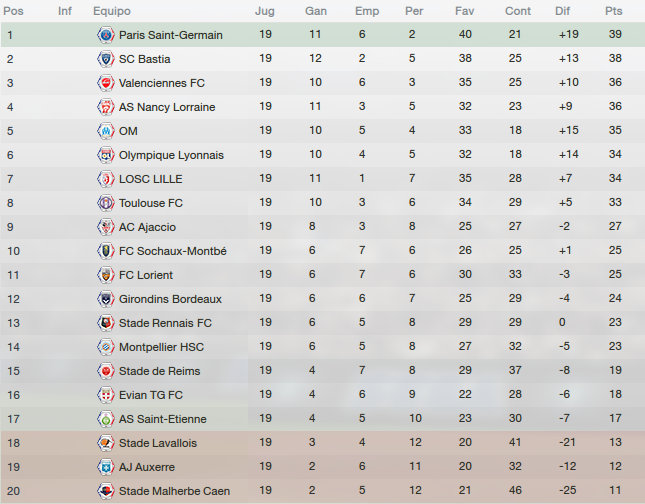
Task: Select the Stade Lavallois relegation row
Action: [x=322, y=443]
